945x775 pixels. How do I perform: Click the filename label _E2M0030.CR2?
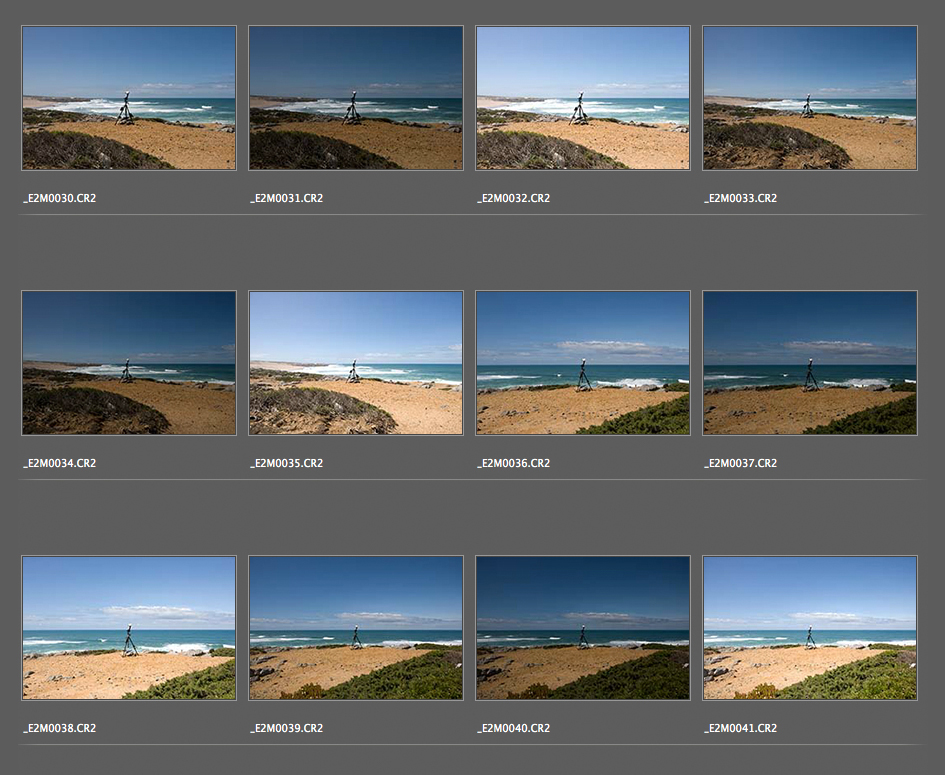pos(60,198)
